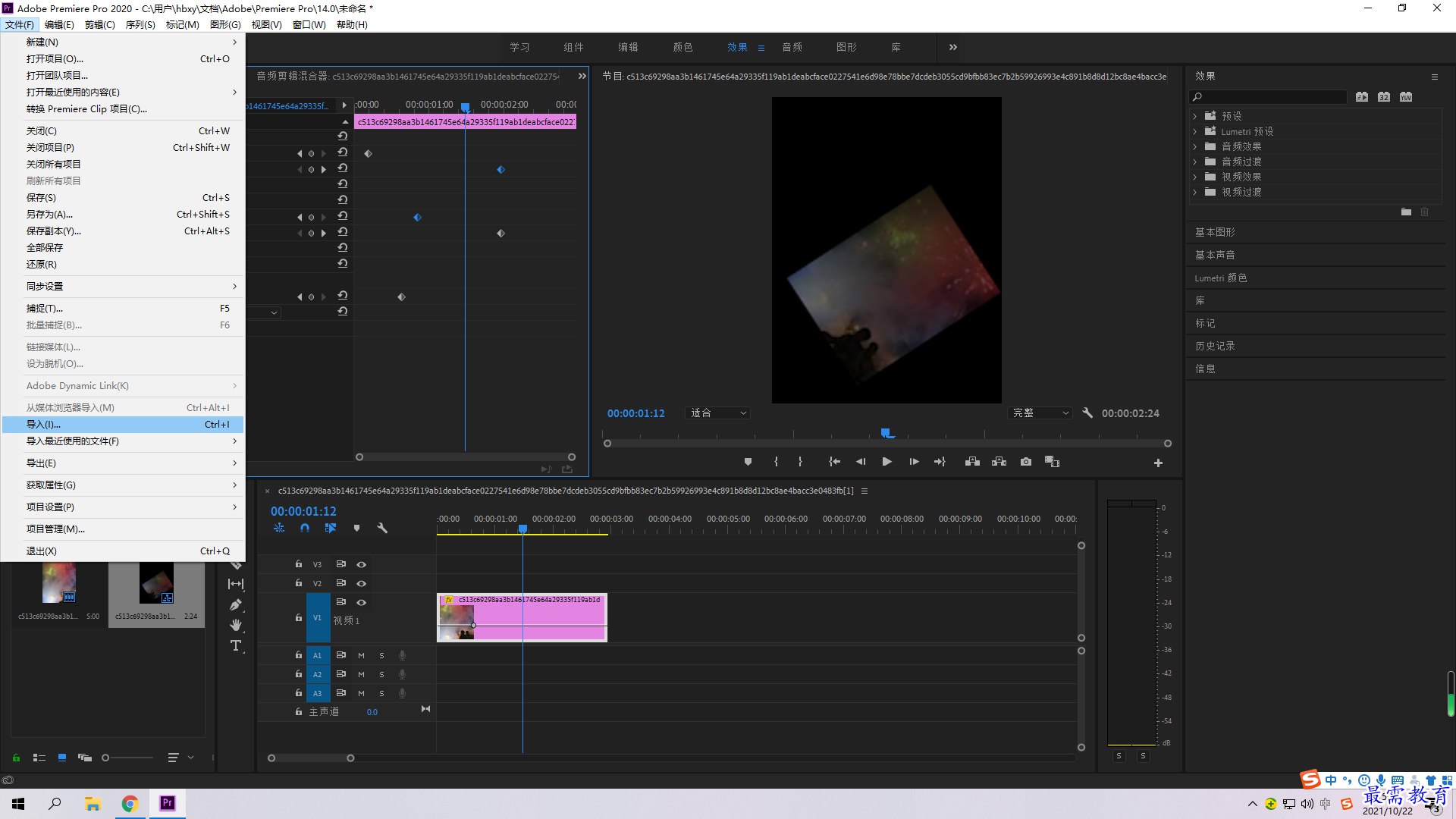This screenshot has height=819, width=1456.
Task: Open the 编辑(E) menu in menu bar
Action: point(59,25)
